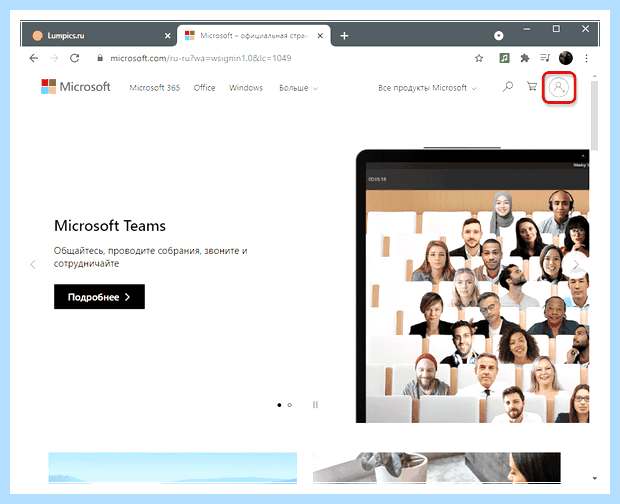Open the green music extension icon

[x=504, y=58]
